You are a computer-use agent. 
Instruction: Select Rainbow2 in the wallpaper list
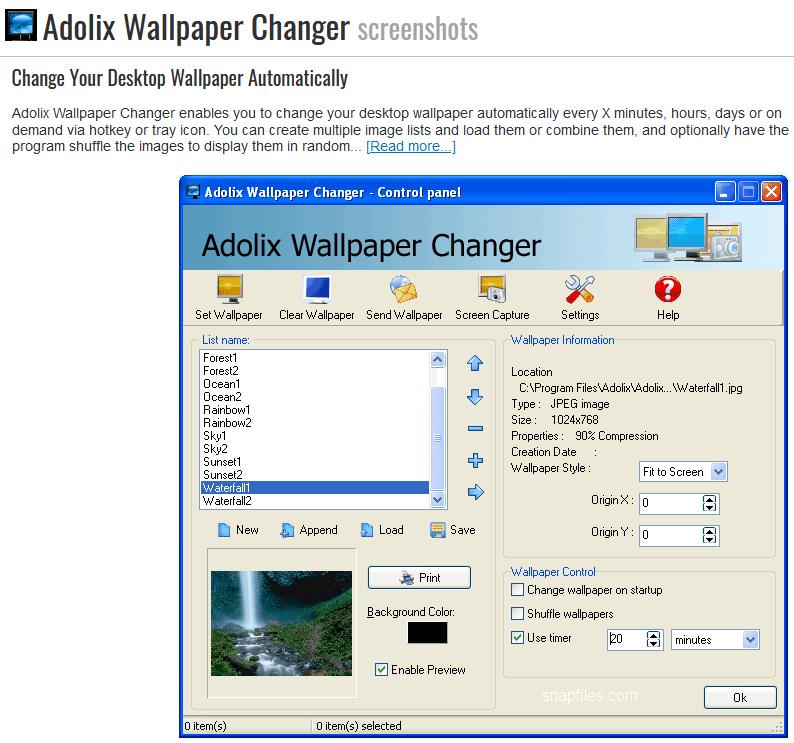(315, 423)
